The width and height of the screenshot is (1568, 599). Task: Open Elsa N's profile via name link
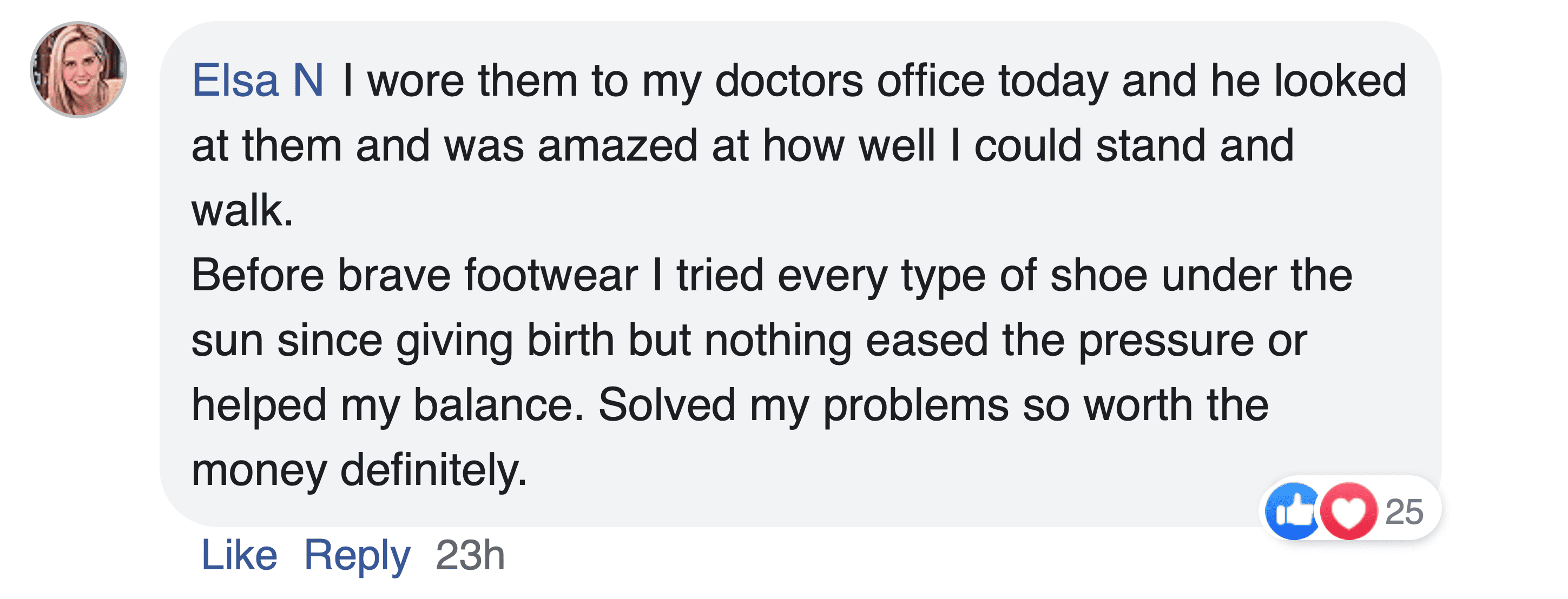coord(258,80)
